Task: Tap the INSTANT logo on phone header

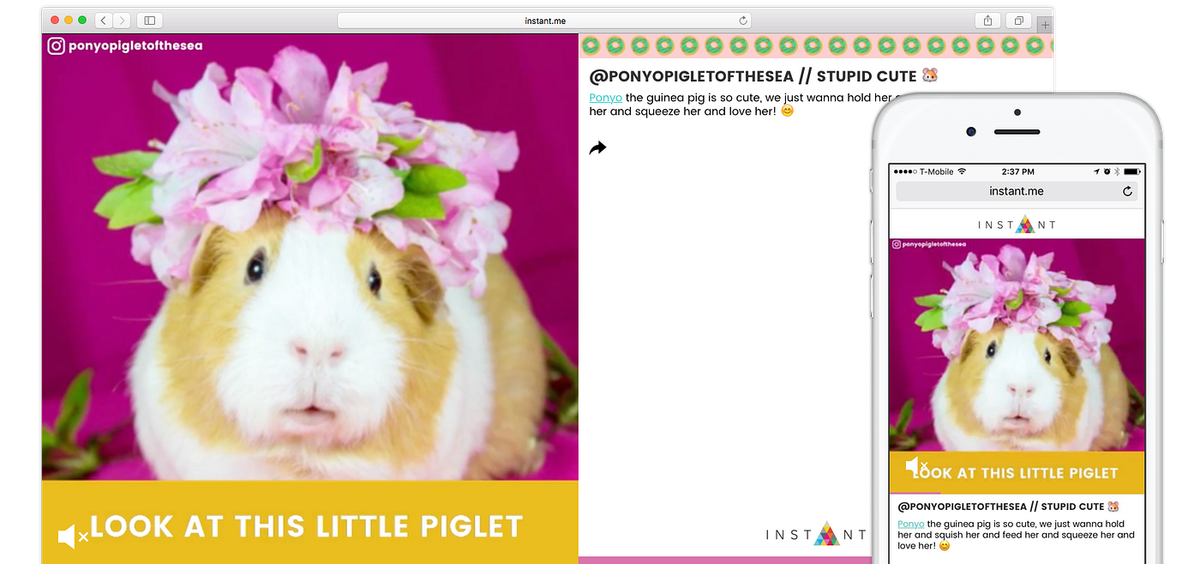Action: point(1018,225)
